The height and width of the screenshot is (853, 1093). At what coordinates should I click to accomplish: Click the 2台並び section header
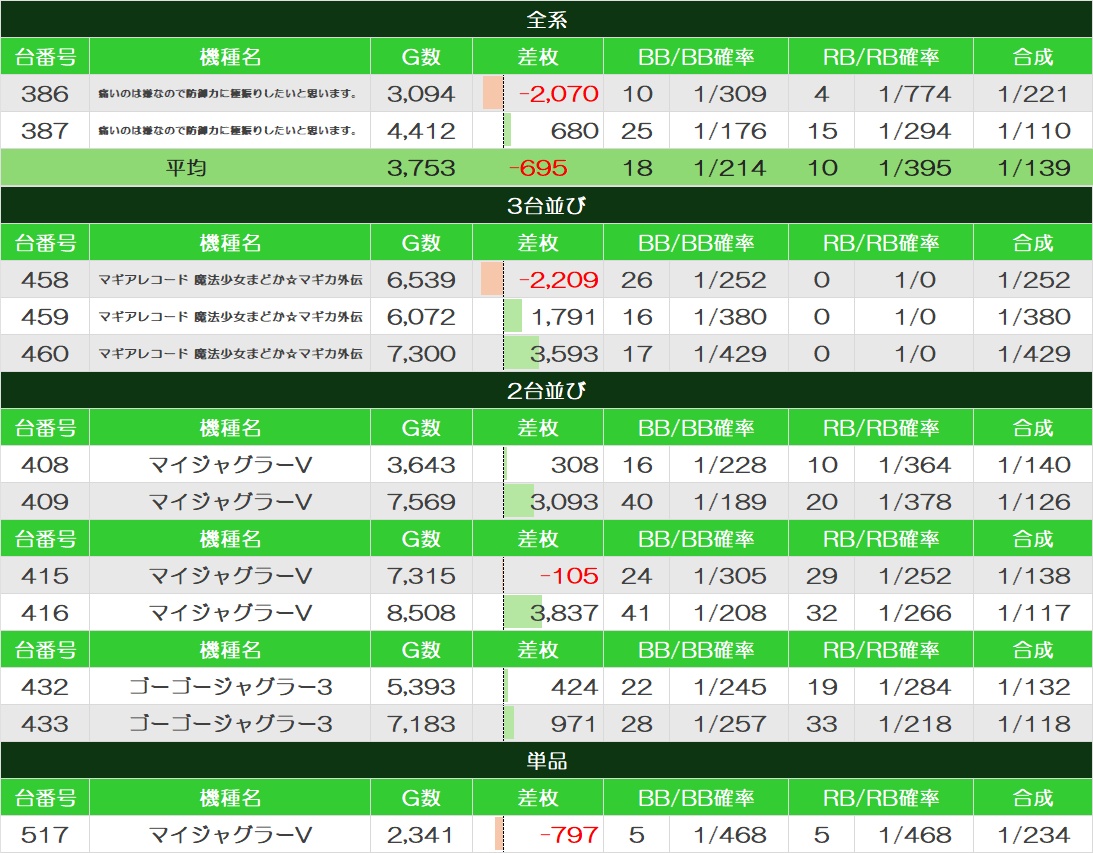point(546,391)
